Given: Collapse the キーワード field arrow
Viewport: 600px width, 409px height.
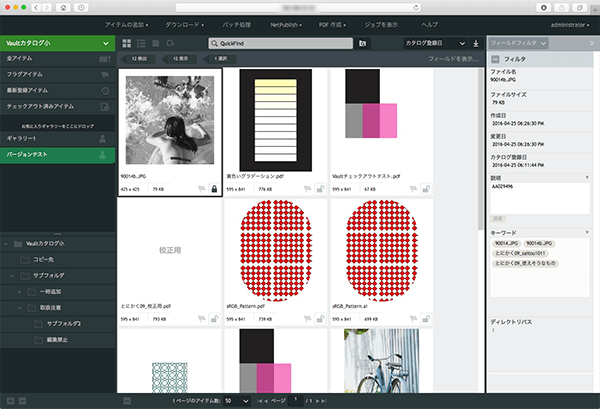Looking at the screenshot, I should point(587,232).
